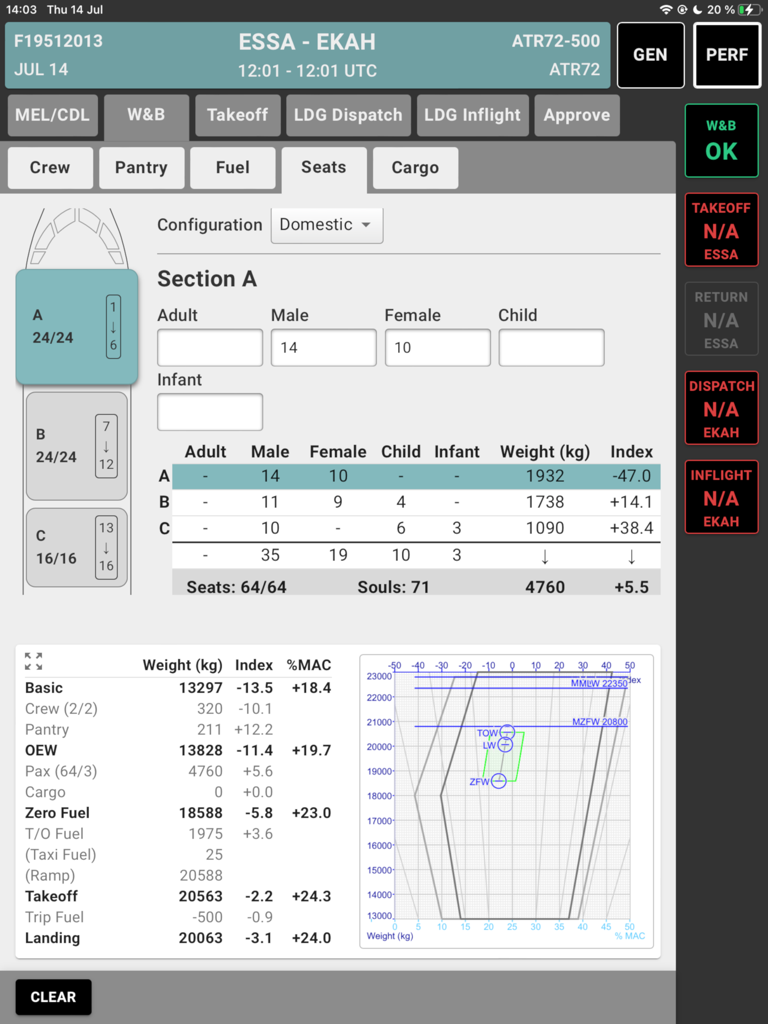Tap the battery indicator in status bar
This screenshot has width=768, height=1024.
(x=747, y=9)
